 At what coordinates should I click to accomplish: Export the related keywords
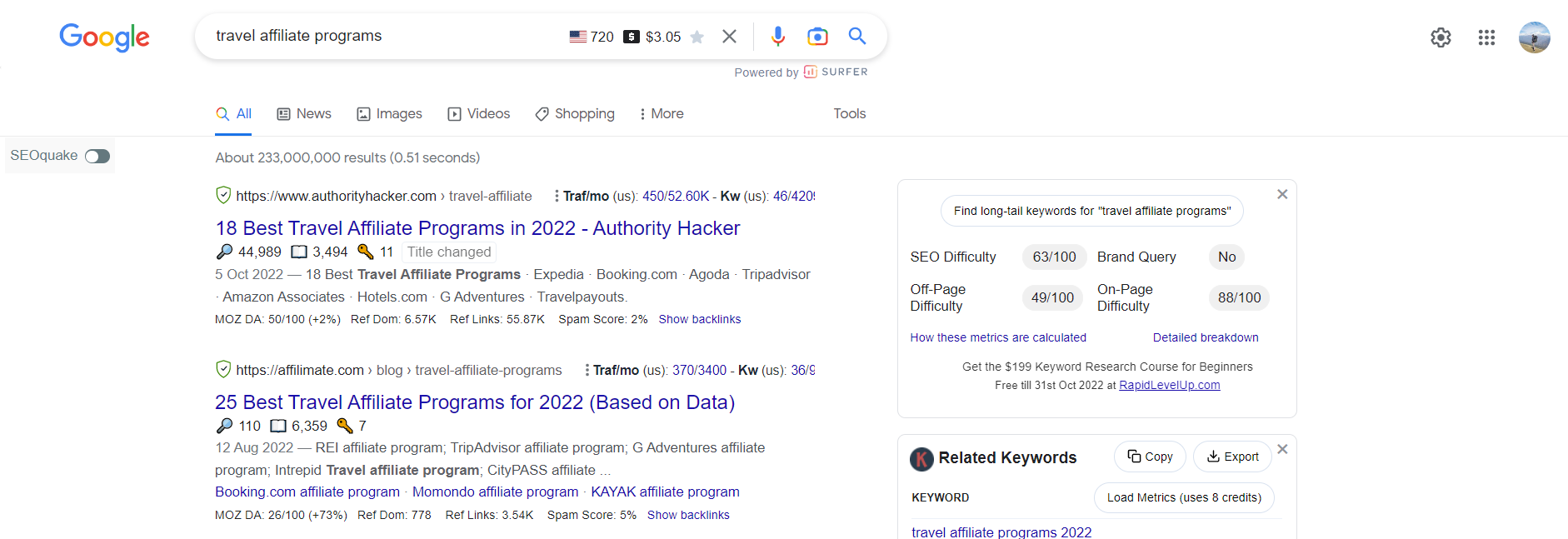point(1232,457)
